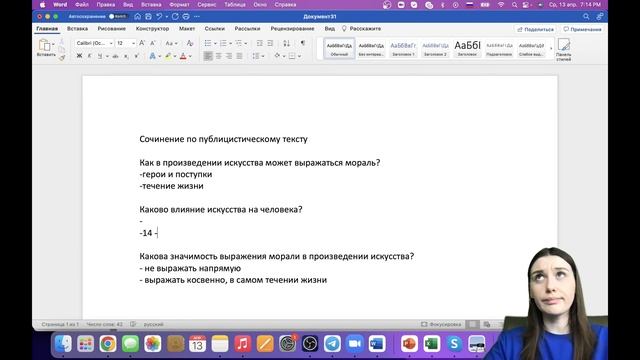Screen dimensions: 640x360
Task: Open the Примечания (Comments) button
Action: (582, 29)
